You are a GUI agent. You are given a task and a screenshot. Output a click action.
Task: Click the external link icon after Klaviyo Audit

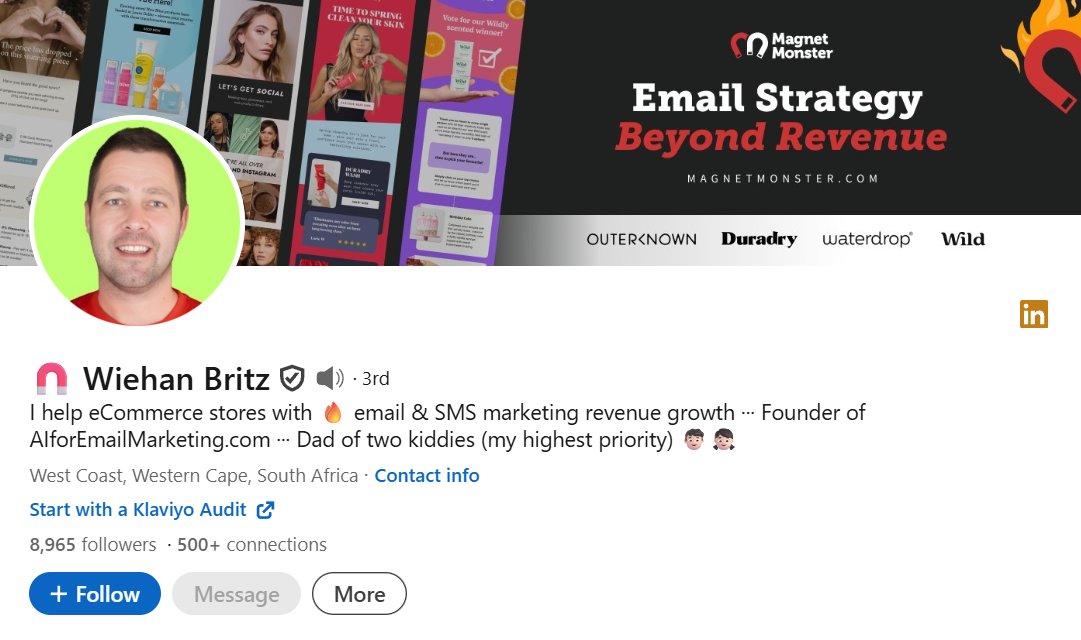tap(265, 510)
